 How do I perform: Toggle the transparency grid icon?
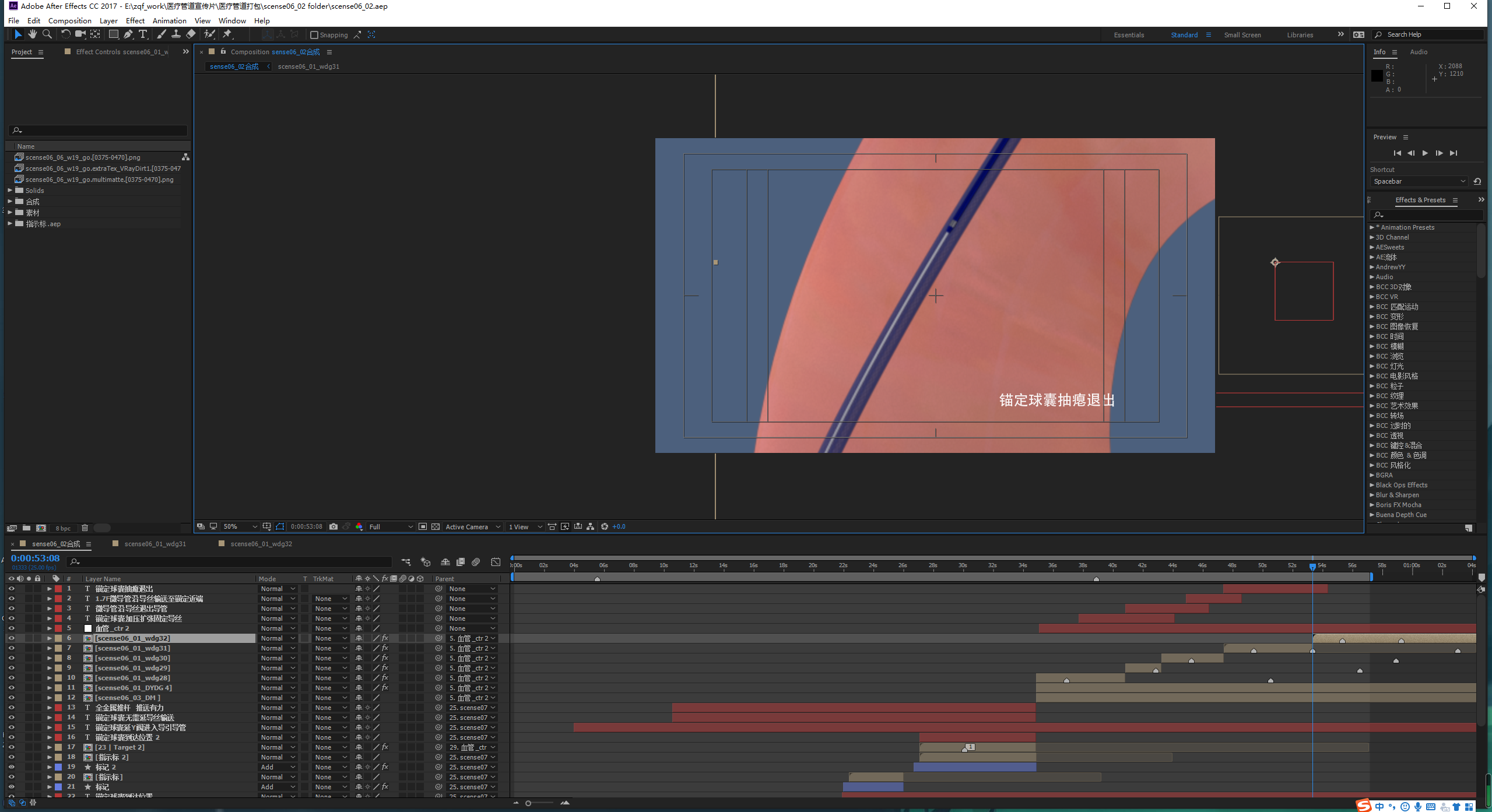point(436,527)
